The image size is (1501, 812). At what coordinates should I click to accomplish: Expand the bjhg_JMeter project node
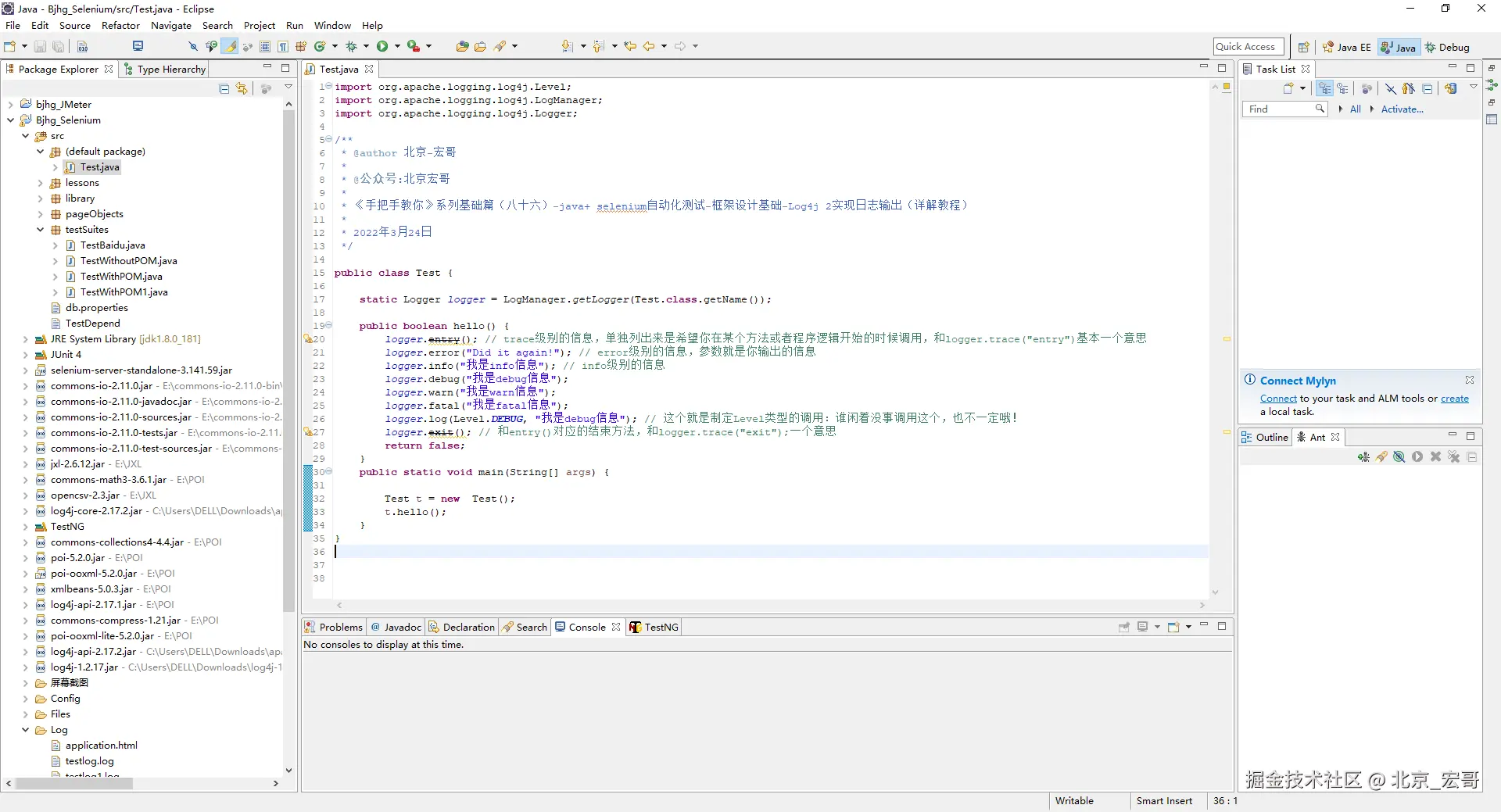click(10, 105)
